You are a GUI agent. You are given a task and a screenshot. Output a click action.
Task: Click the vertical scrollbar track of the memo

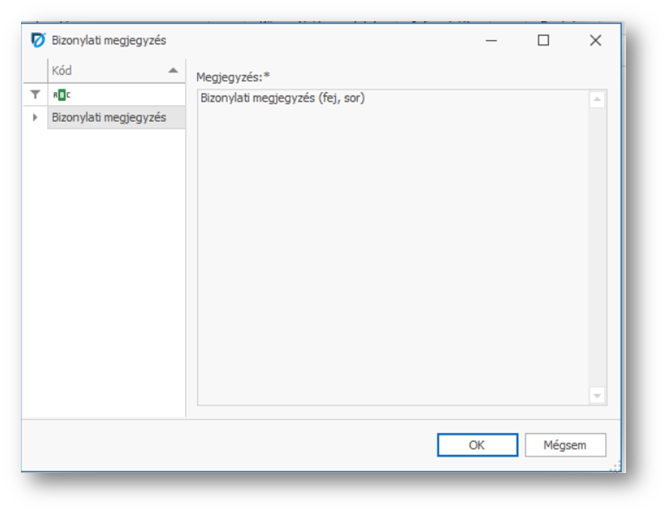click(597, 250)
